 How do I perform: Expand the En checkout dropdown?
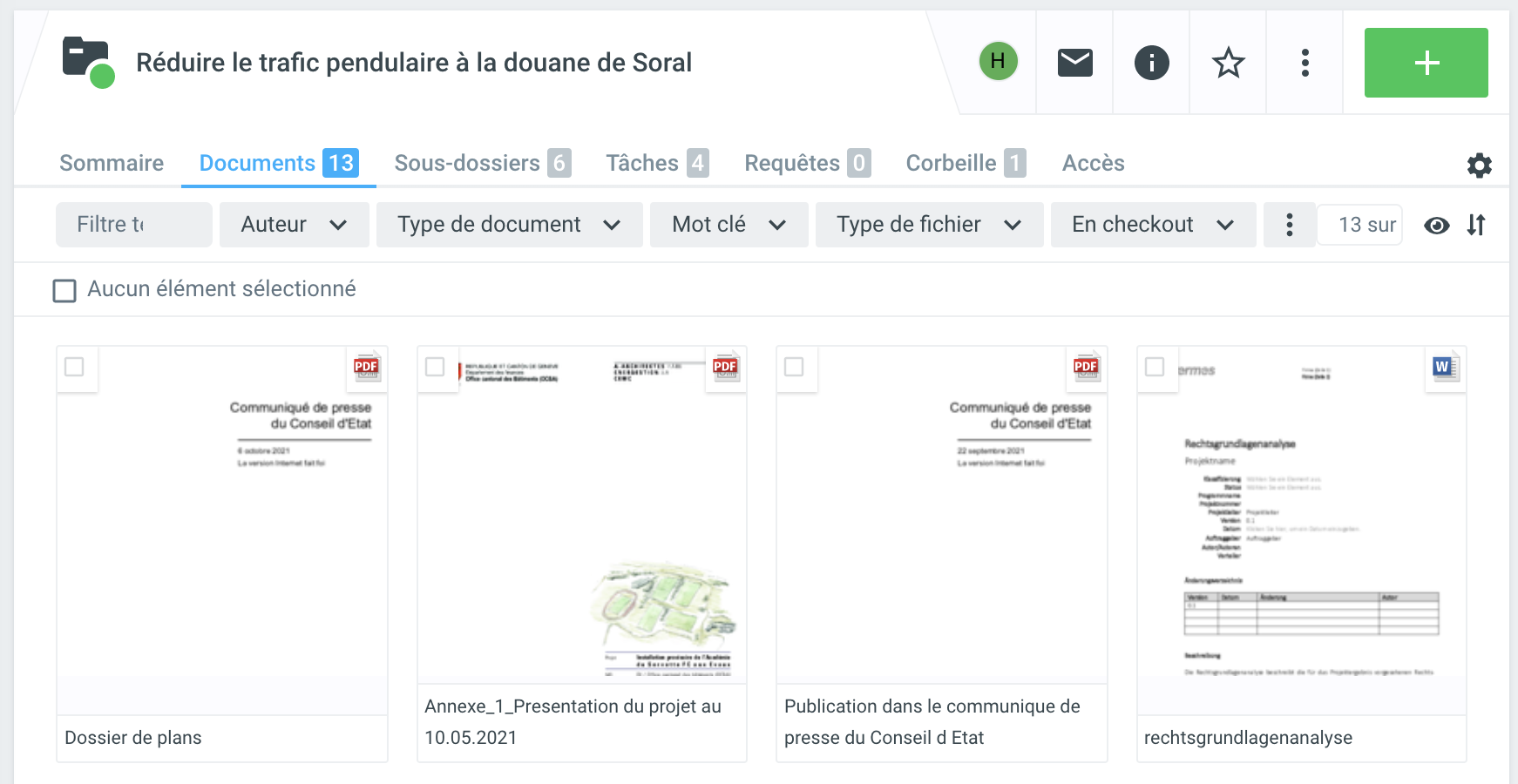tap(1152, 225)
